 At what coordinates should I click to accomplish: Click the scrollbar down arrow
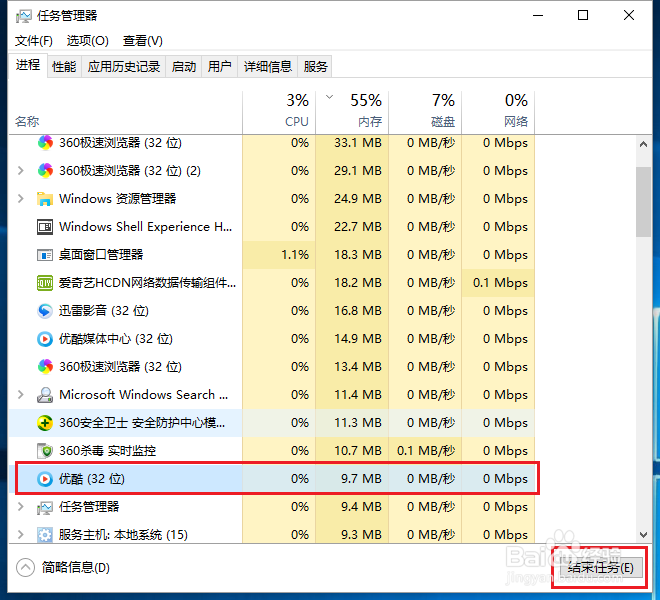tap(643, 535)
